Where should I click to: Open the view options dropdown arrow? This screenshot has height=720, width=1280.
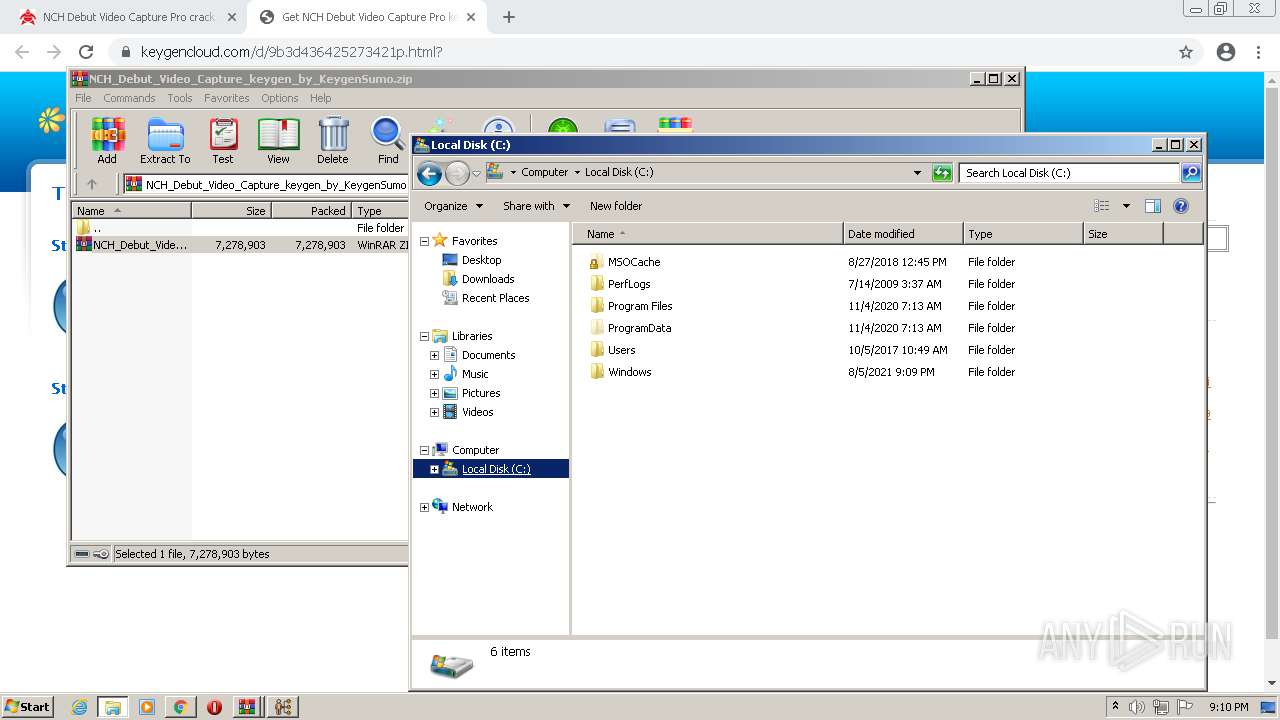coord(1126,206)
